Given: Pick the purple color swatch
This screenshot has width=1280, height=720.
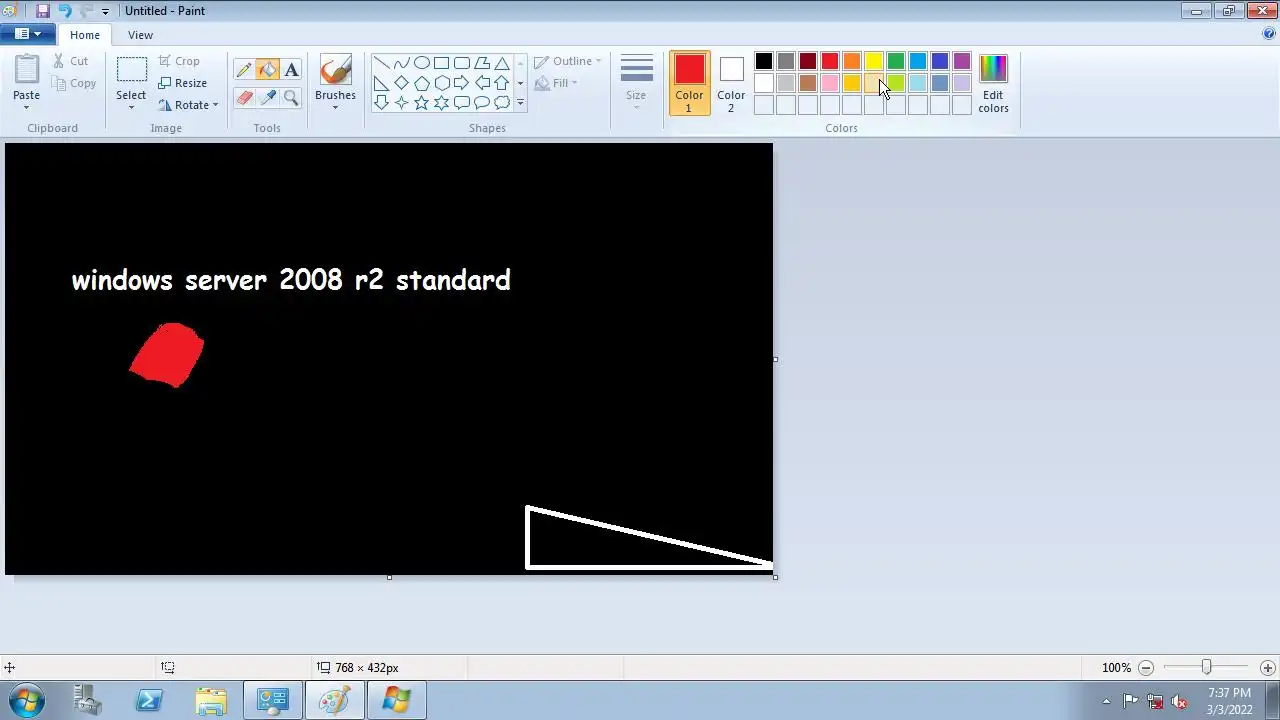Looking at the screenshot, I should [x=962, y=62].
